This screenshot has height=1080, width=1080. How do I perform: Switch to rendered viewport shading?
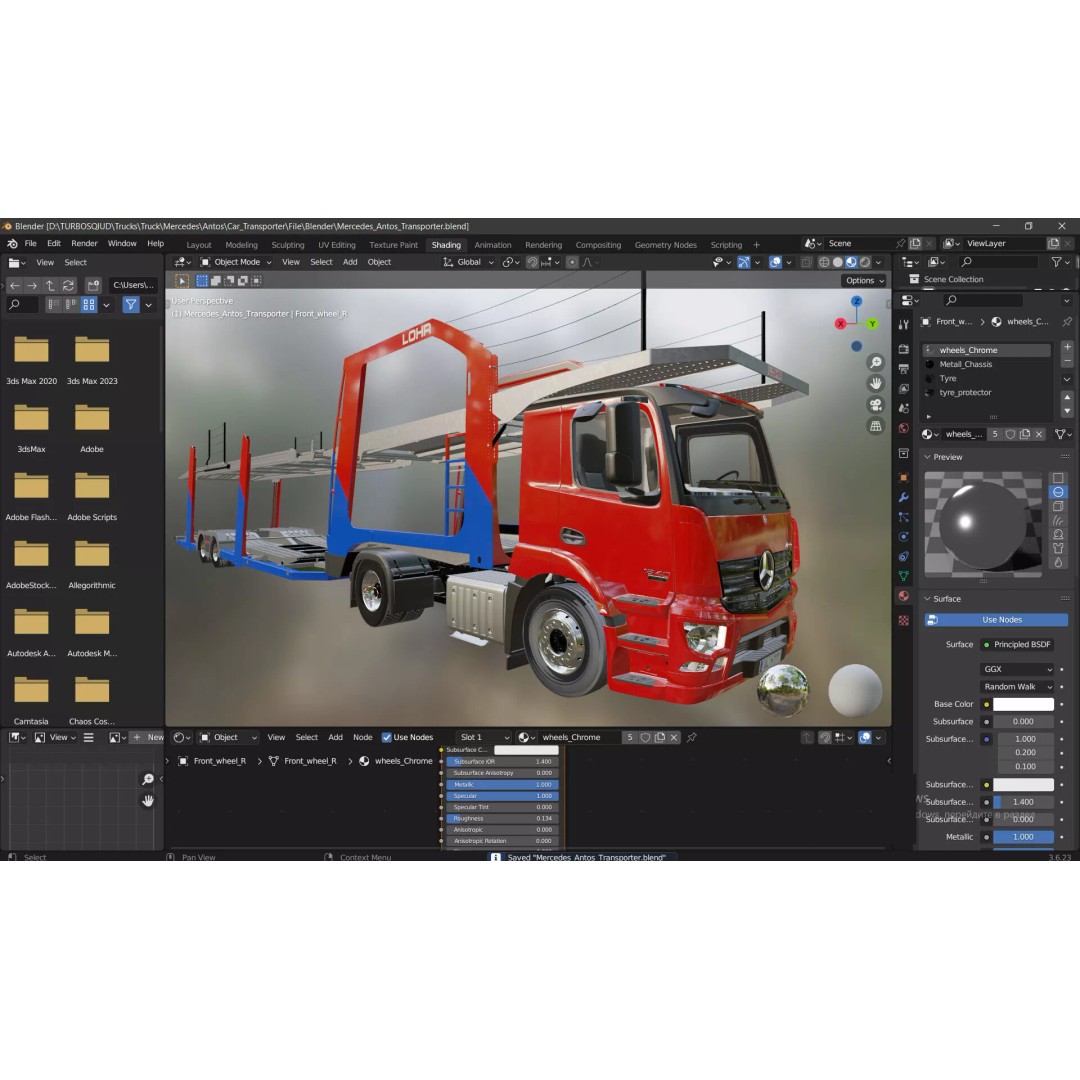(865, 262)
